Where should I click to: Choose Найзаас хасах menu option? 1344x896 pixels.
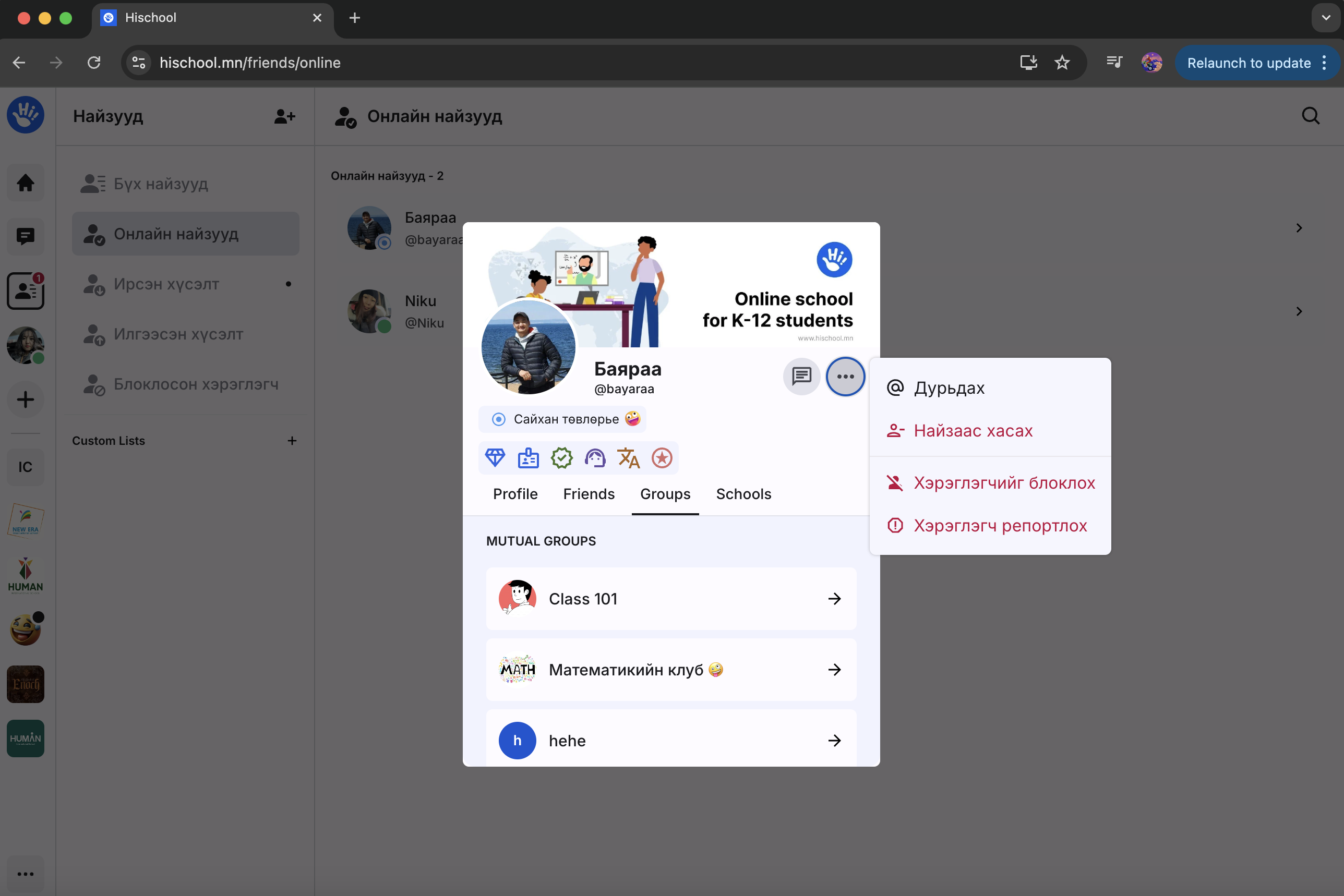pos(973,430)
